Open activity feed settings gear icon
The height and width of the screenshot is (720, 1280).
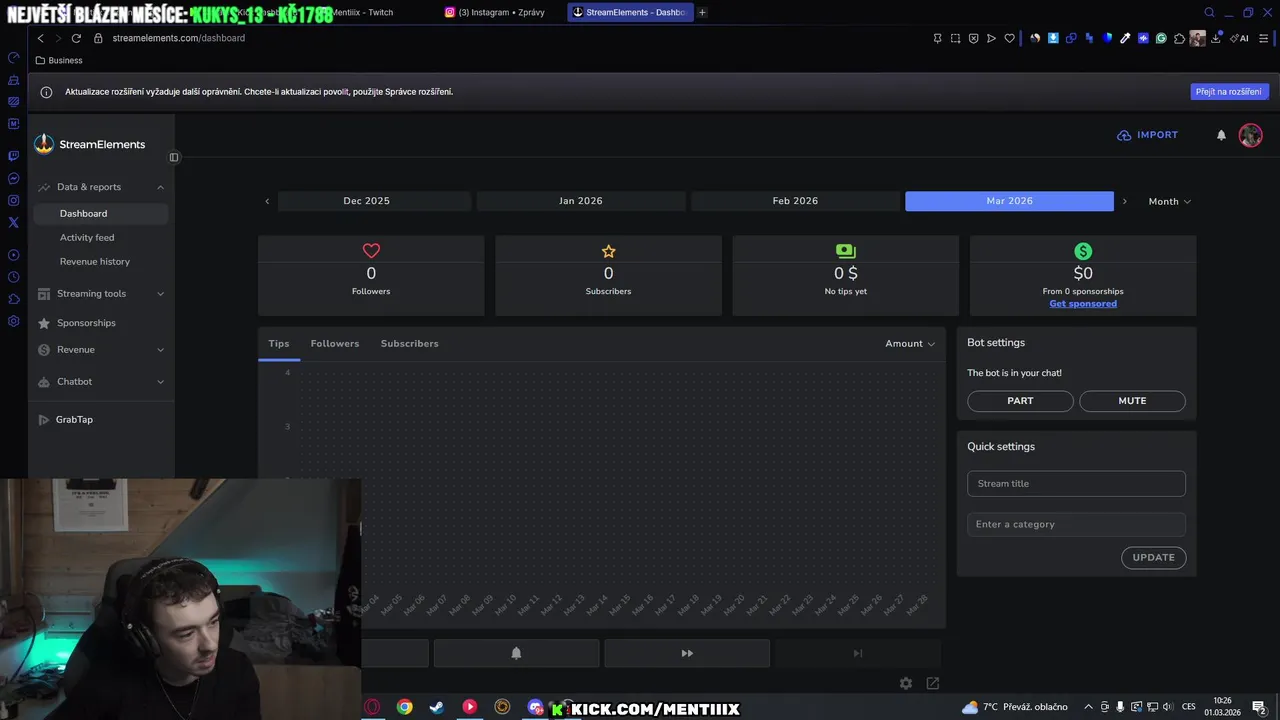coord(906,683)
